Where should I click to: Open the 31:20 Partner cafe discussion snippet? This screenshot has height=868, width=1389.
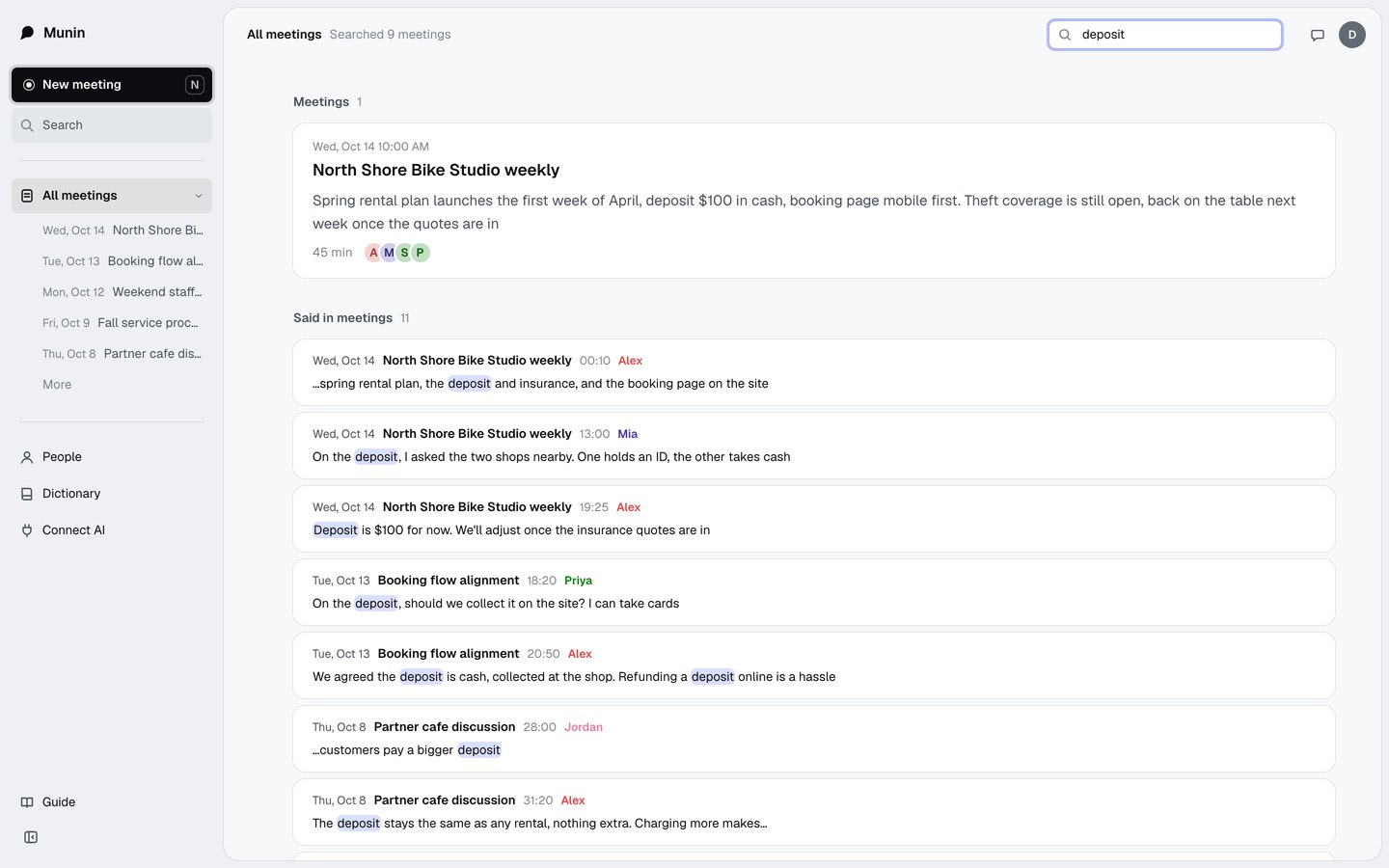tap(814, 812)
